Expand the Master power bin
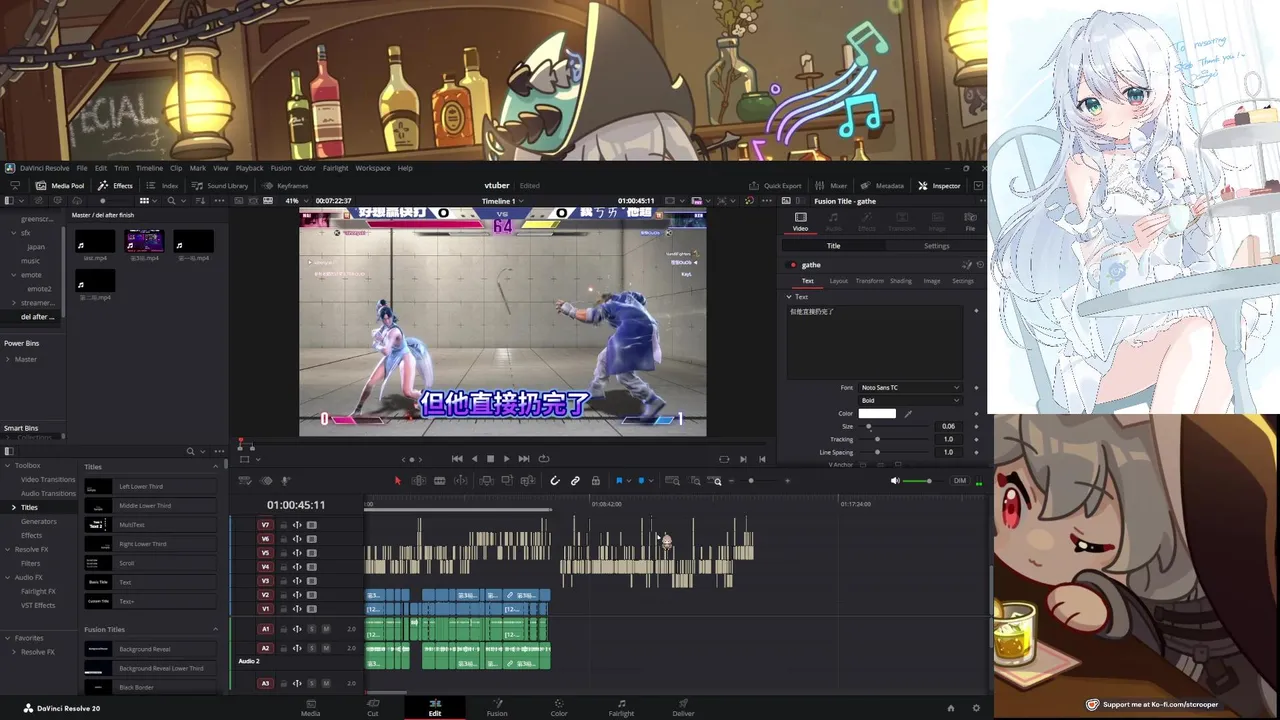This screenshot has width=1280, height=720. (x=8, y=359)
